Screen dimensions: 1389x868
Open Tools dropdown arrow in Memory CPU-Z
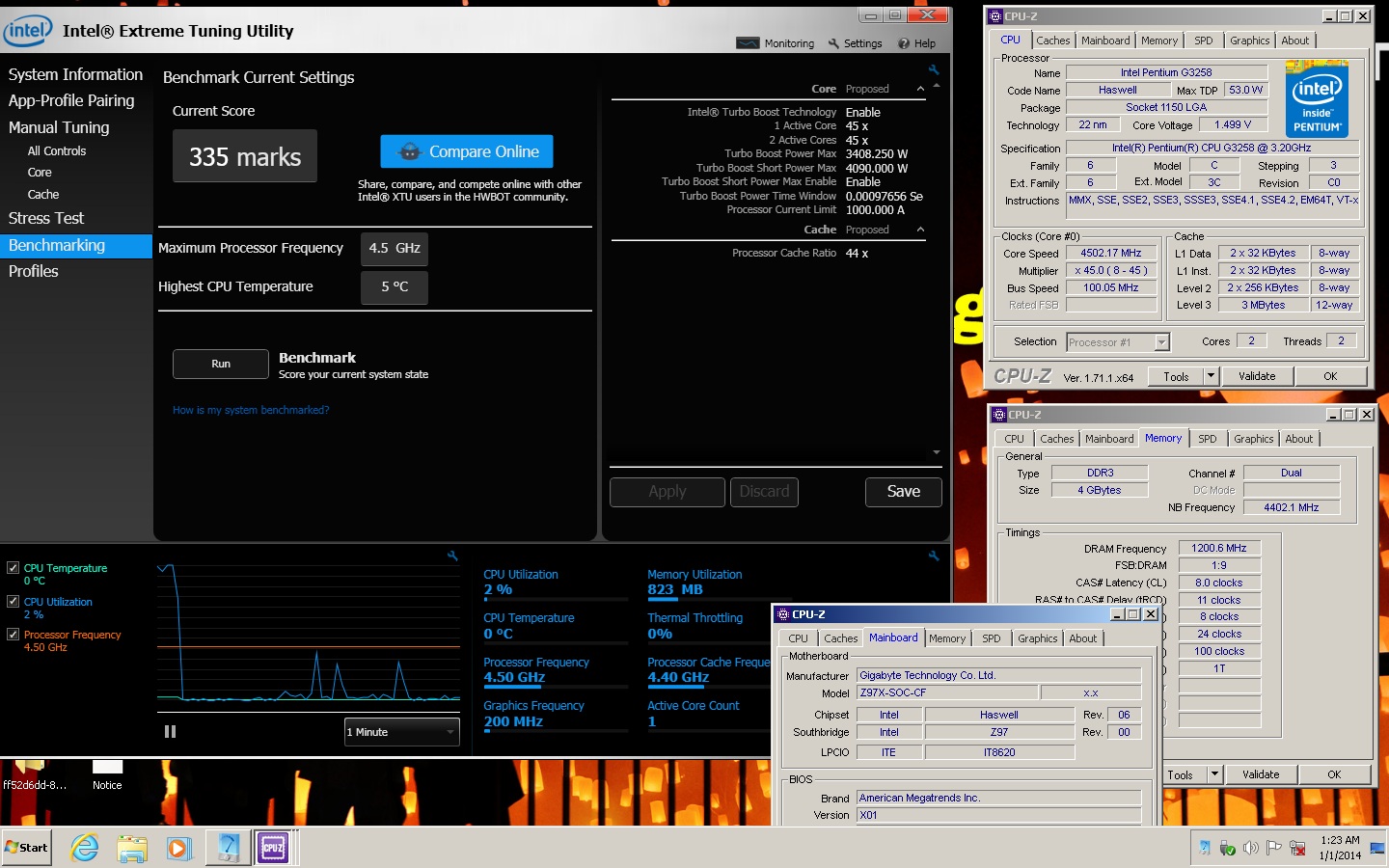coord(1214,774)
